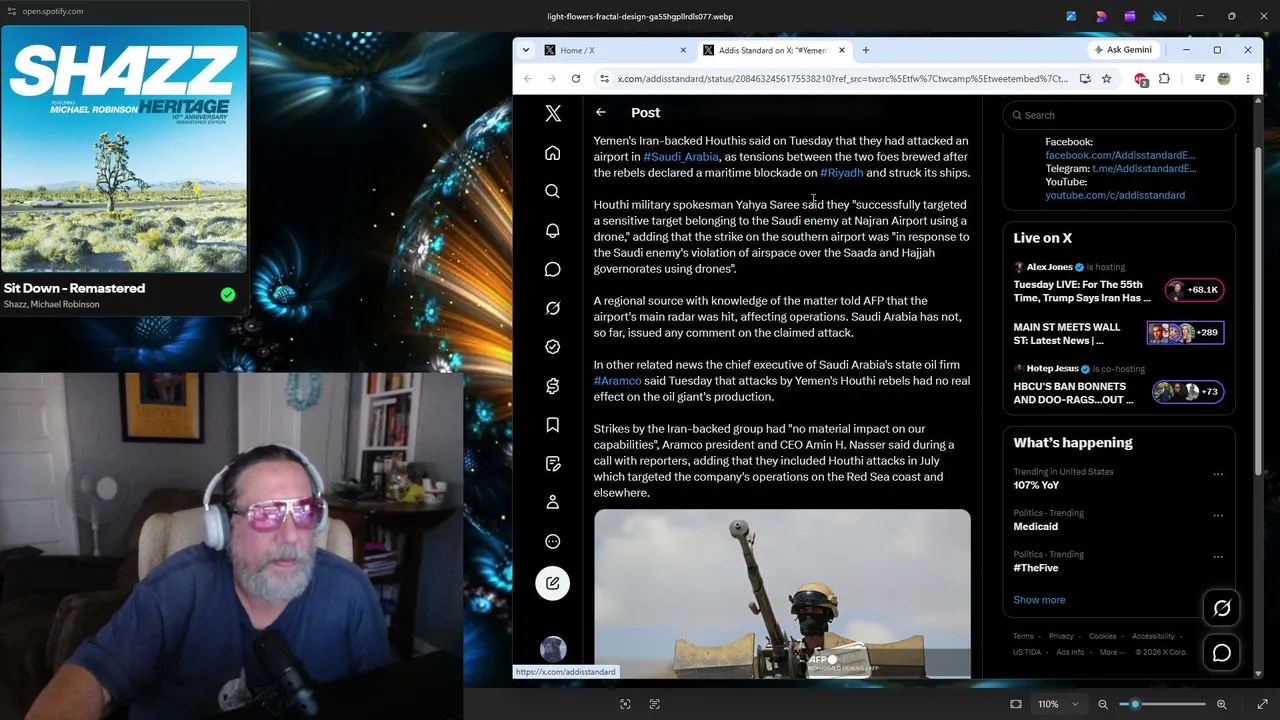Open the #Riyadh hashtag link
Screen dimensions: 1280x720
click(841, 173)
